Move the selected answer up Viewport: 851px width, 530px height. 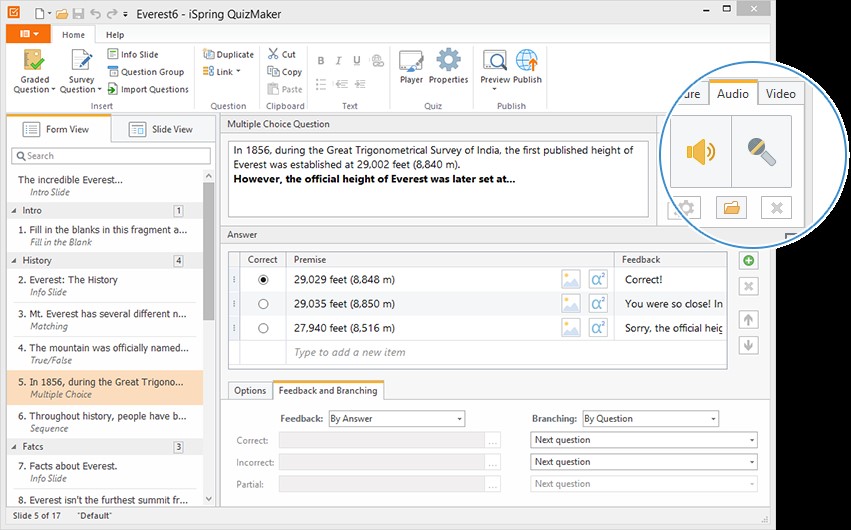(x=748, y=320)
